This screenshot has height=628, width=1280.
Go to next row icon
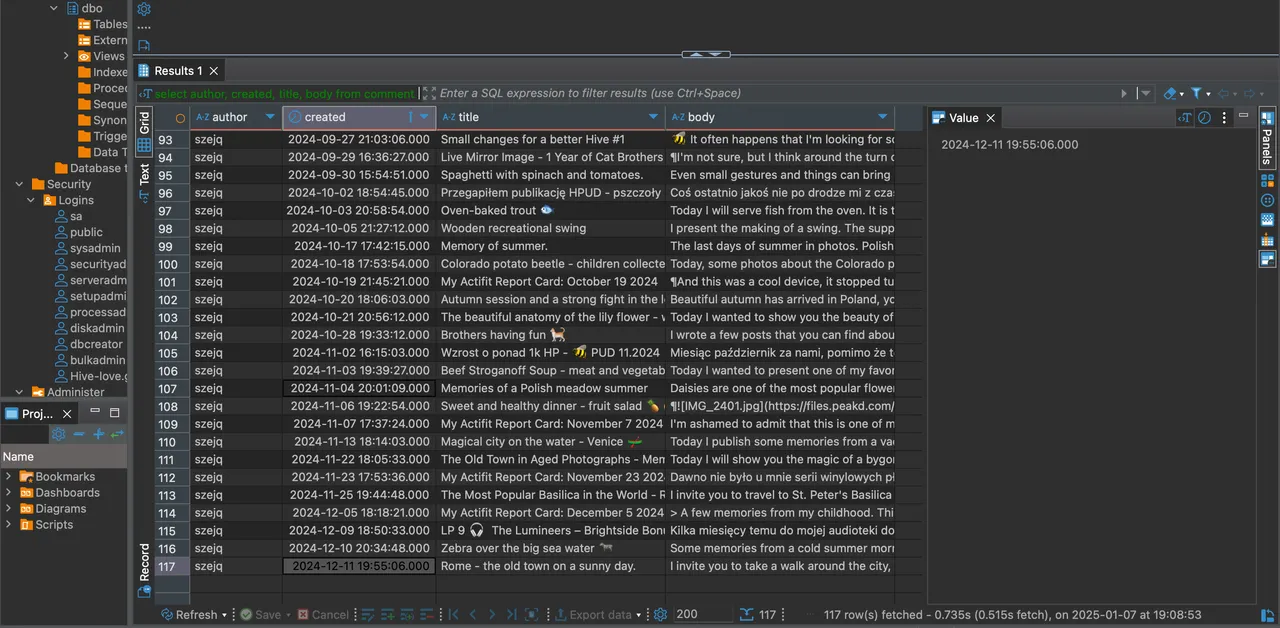tap(492, 615)
